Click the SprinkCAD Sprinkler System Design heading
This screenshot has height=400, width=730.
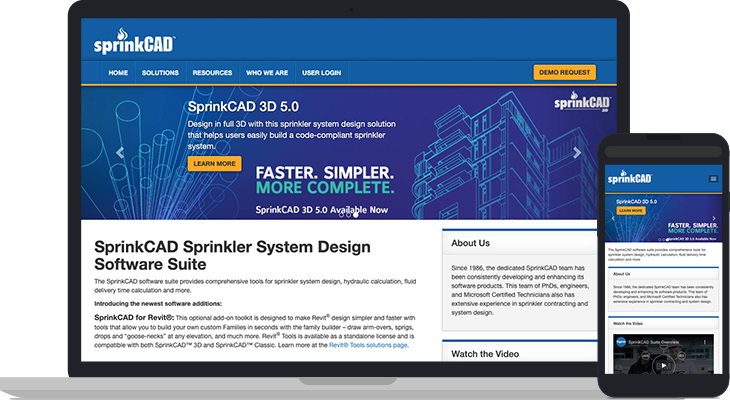[x=232, y=255]
